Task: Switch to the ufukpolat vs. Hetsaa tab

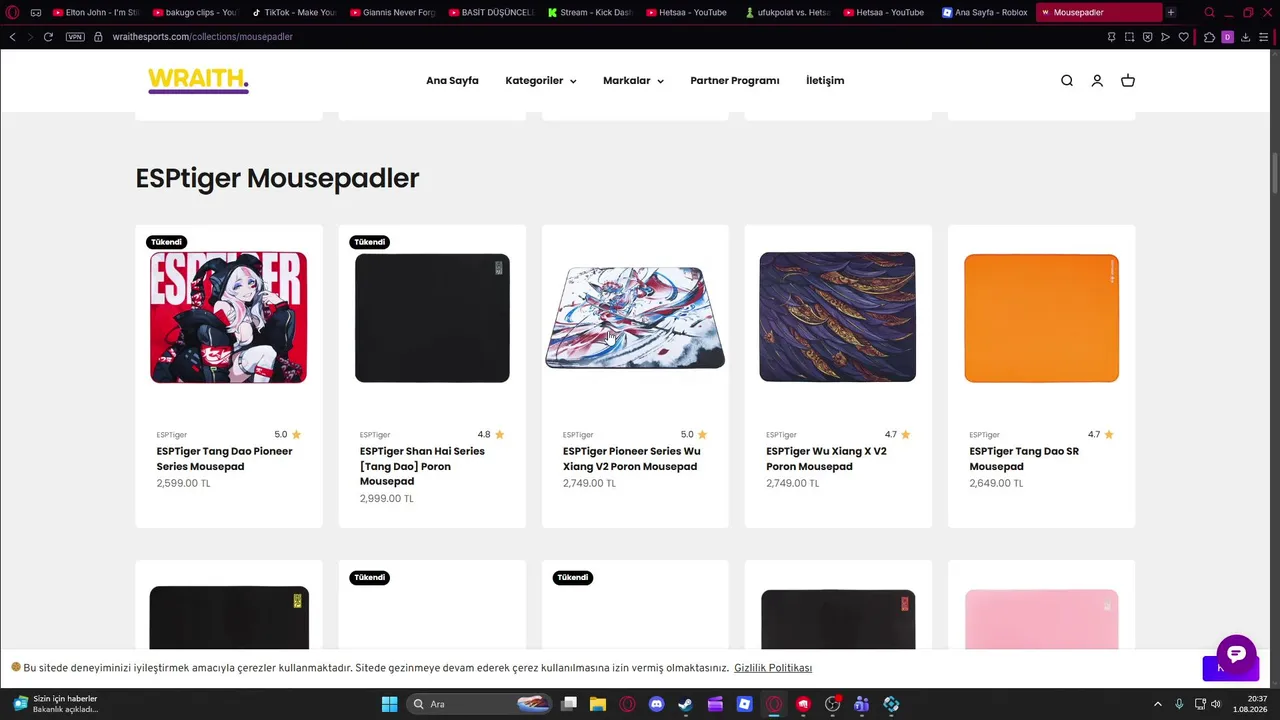Action: tap(787, 13)
